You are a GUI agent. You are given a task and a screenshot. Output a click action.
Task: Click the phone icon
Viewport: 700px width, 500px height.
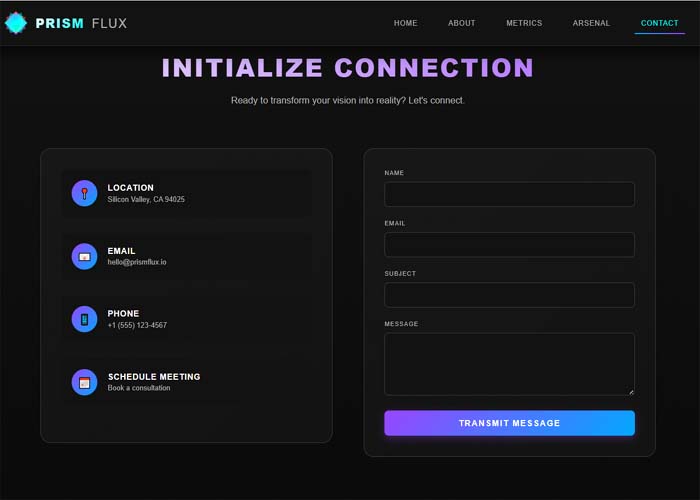pos(85,319)
